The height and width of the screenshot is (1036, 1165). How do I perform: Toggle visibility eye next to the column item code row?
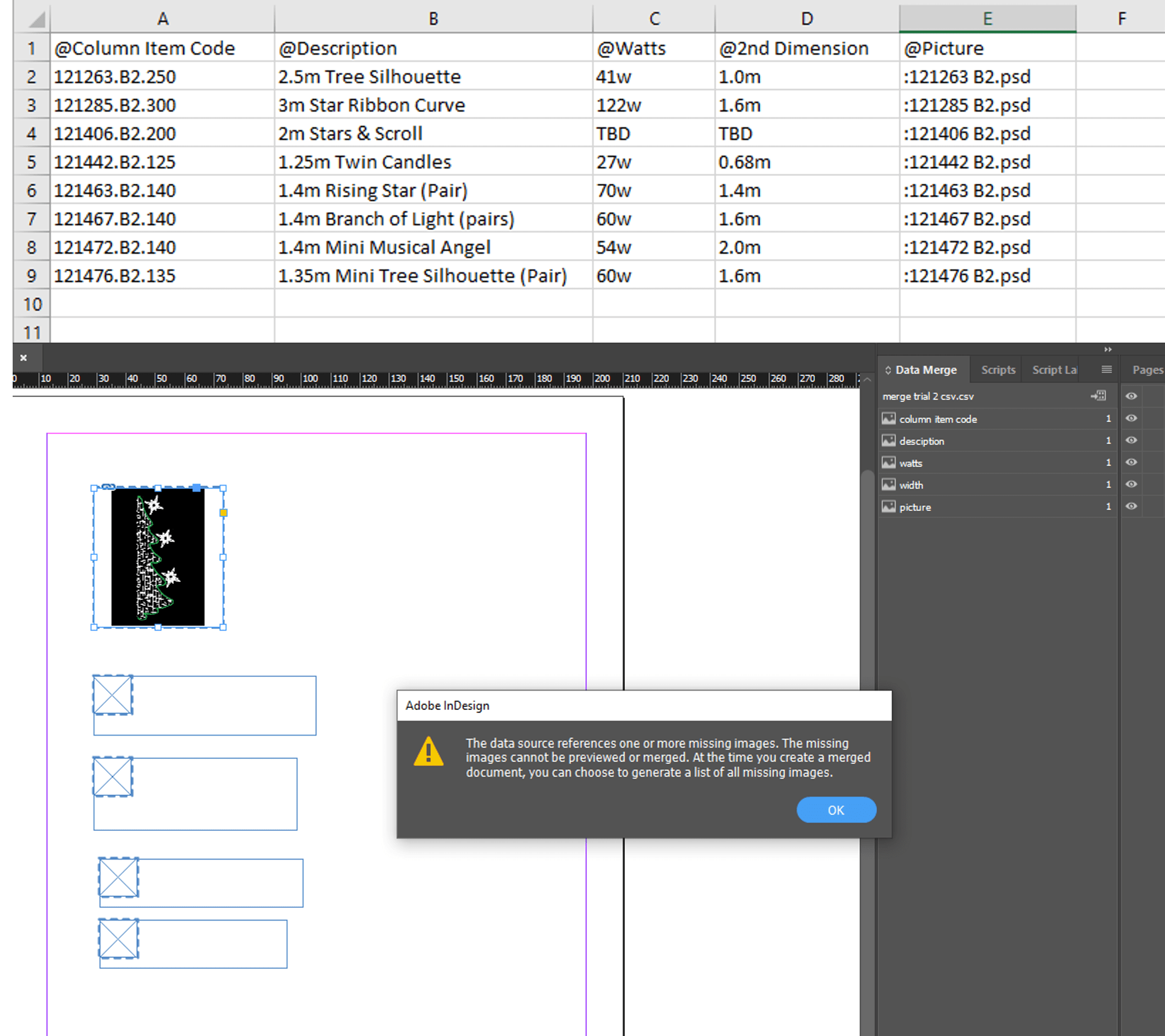pos(1131,418)
